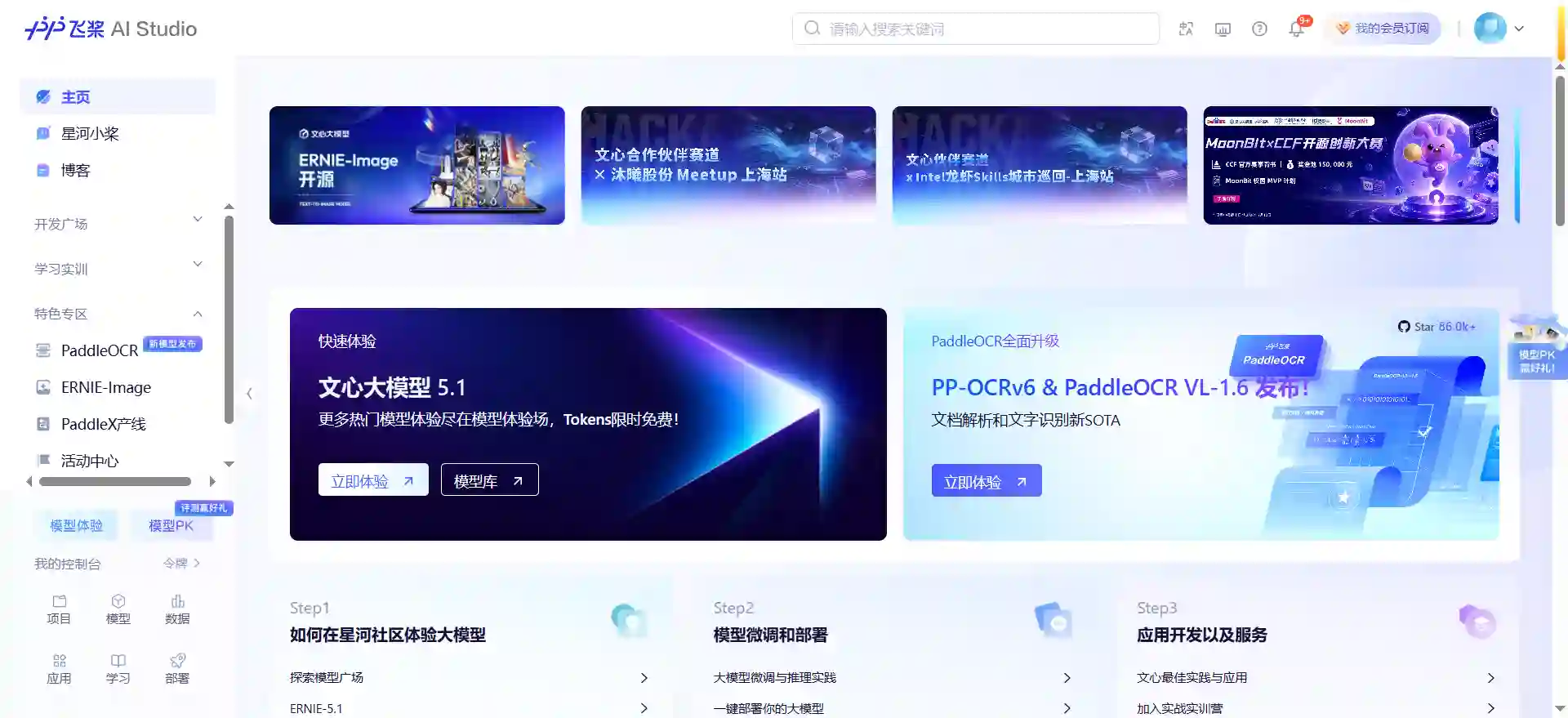The height and width of the screenshot is (718, 1568).
Task: Open the 模型PK button
Action: click(171, 525)
